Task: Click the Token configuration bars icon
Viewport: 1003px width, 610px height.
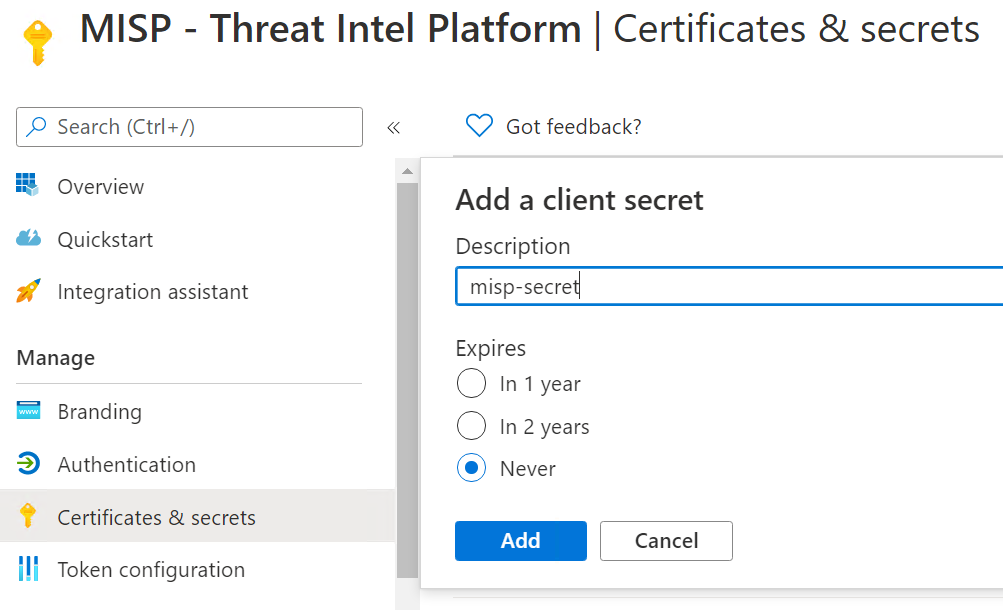Action: click(x=28, y=568)
